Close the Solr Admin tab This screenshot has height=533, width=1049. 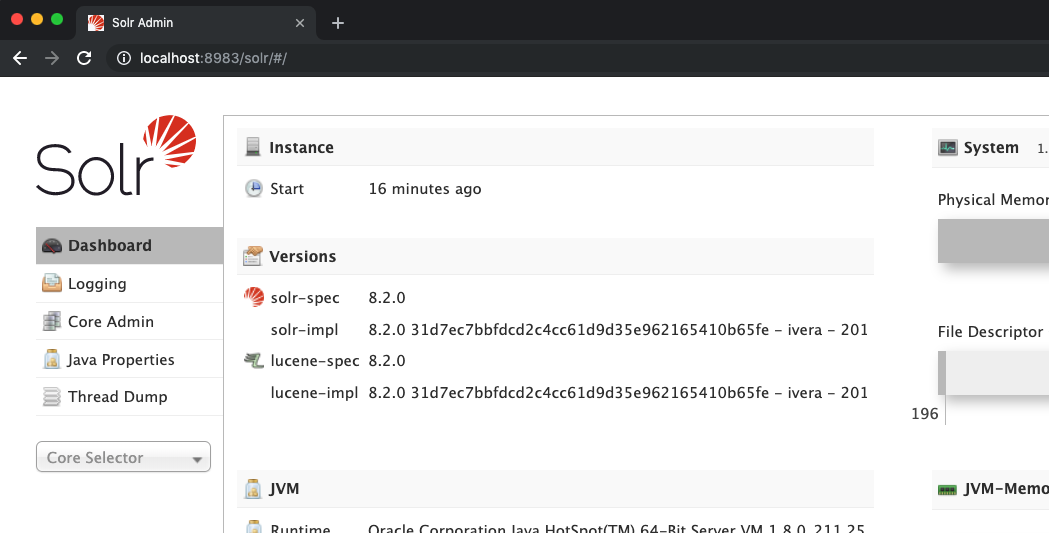(300, 23)
